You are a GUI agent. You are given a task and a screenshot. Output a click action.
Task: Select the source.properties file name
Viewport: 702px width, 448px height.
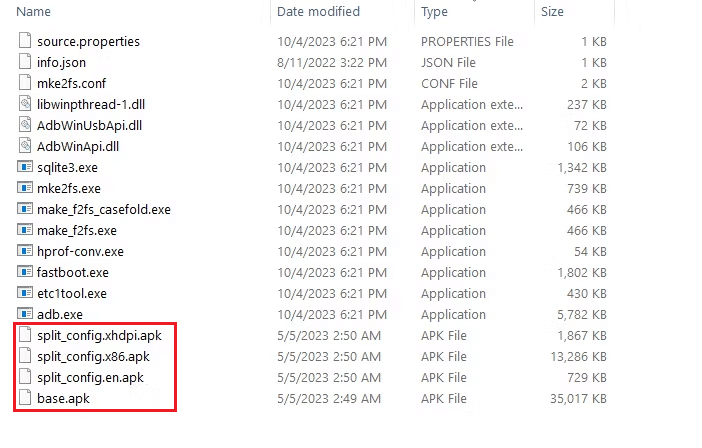[x=88, y=41]
